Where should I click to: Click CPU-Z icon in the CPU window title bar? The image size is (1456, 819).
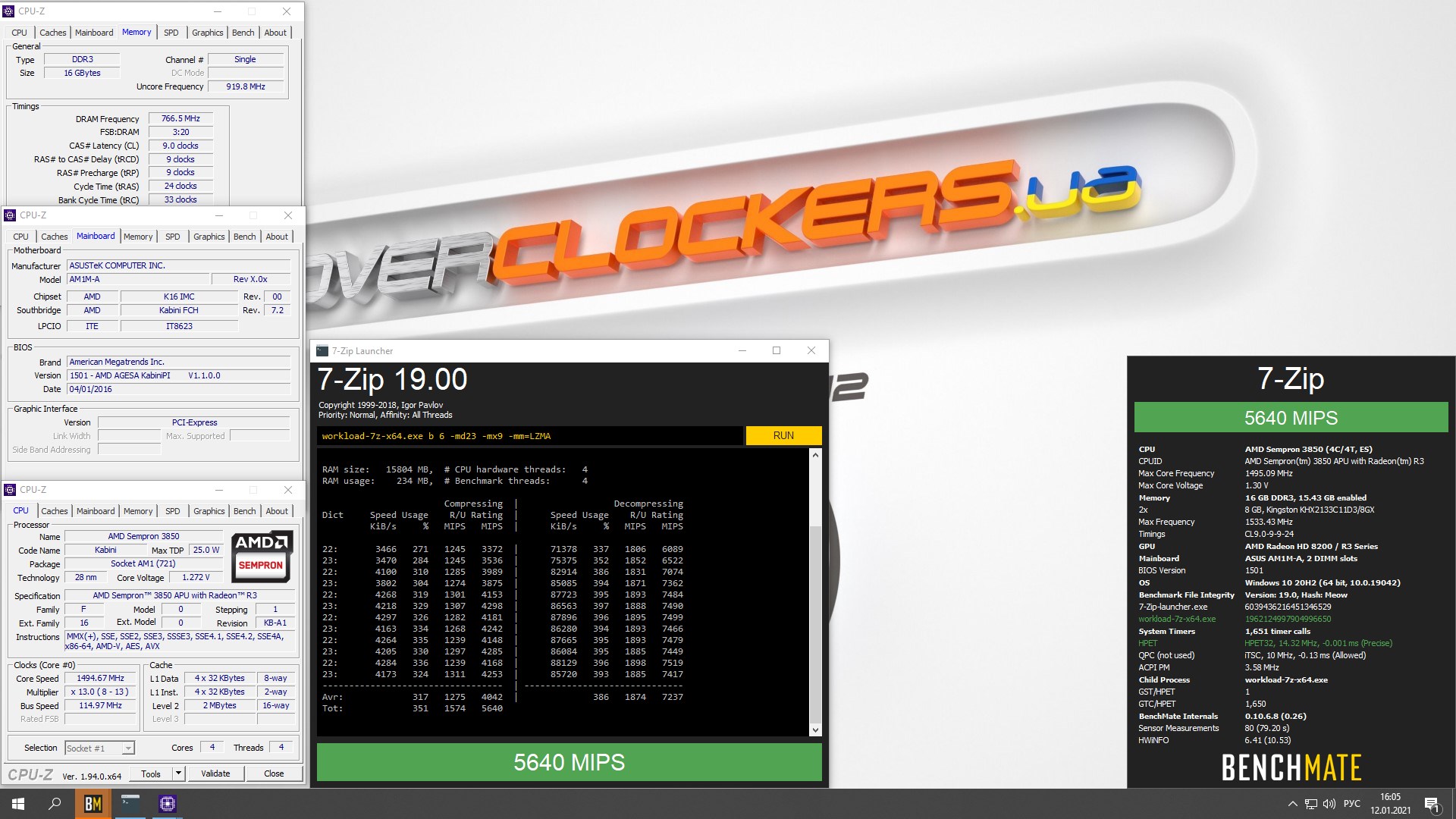10,490
